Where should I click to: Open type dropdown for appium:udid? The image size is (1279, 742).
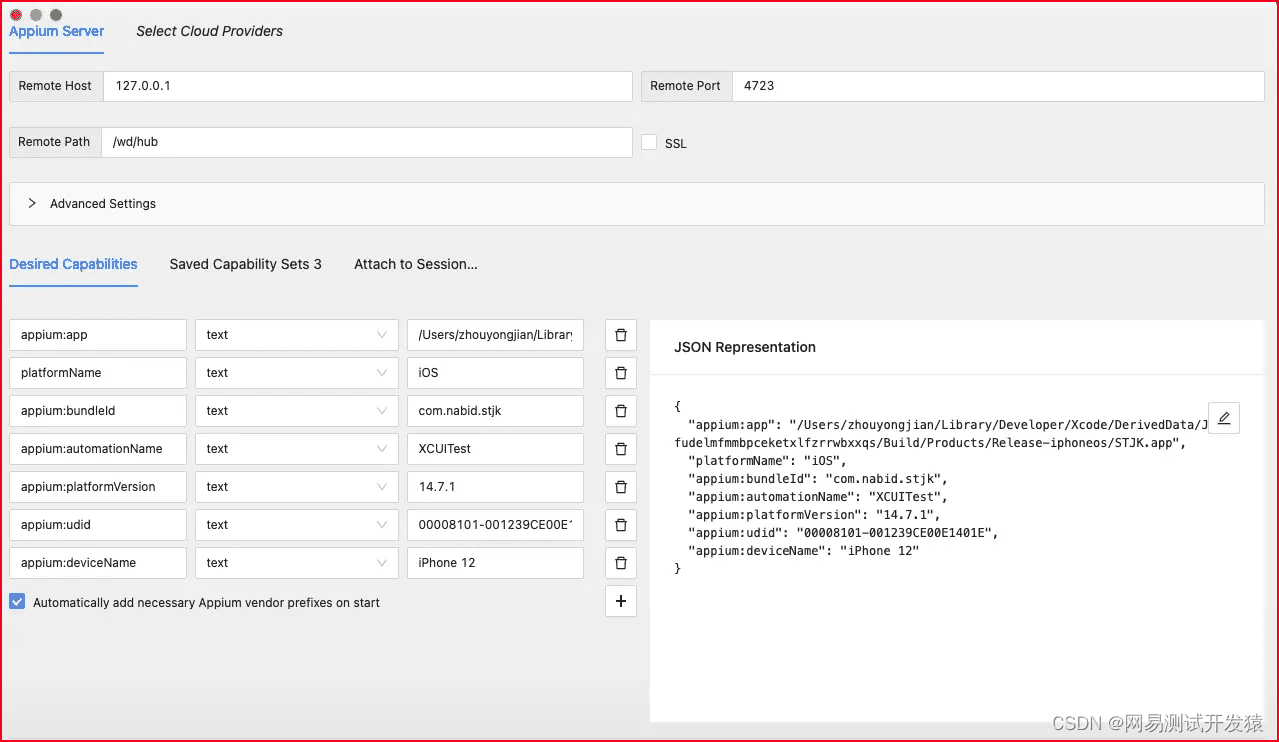(297, 525)
